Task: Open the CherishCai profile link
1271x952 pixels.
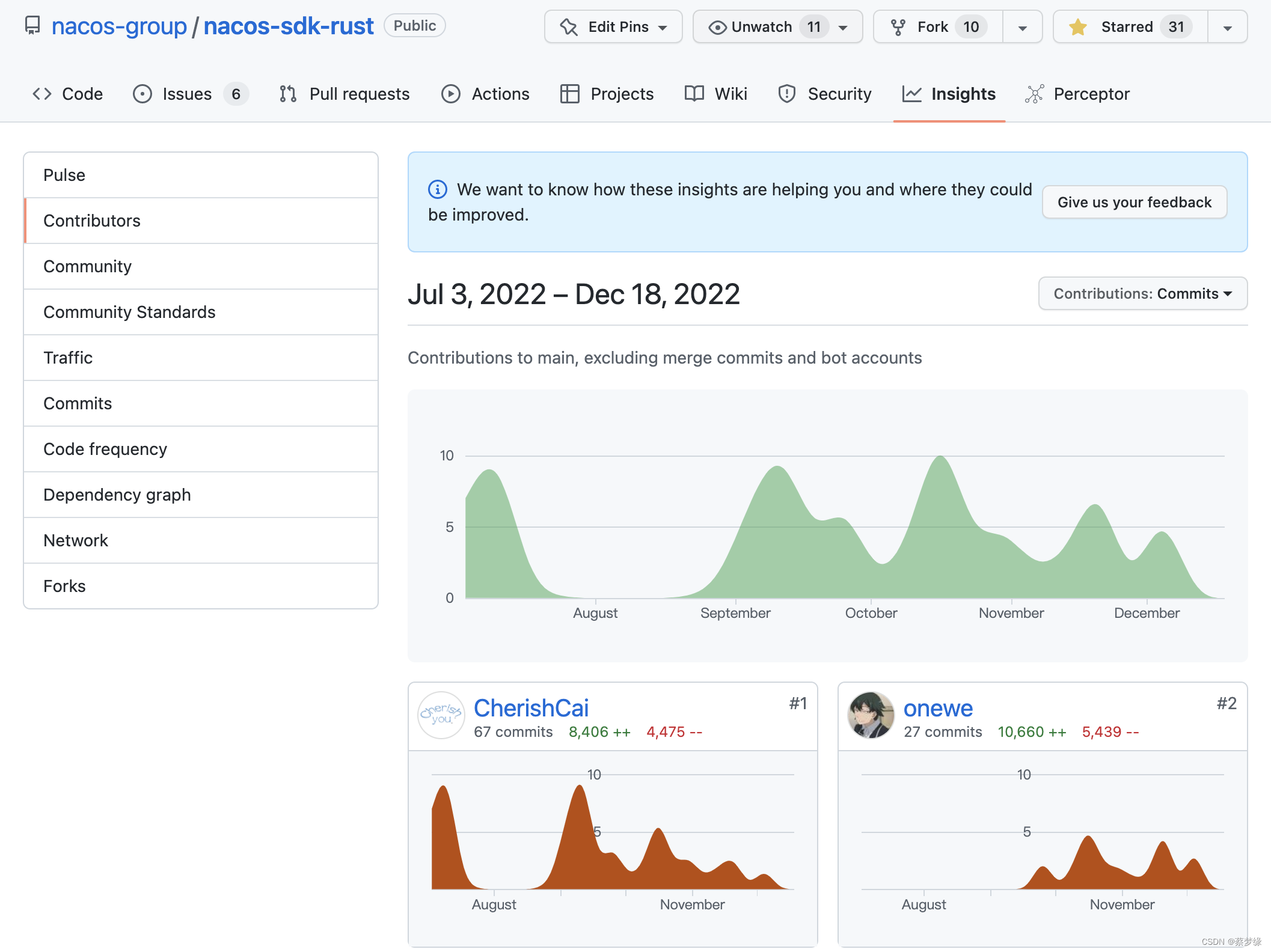Action: [x=531, y=708]
